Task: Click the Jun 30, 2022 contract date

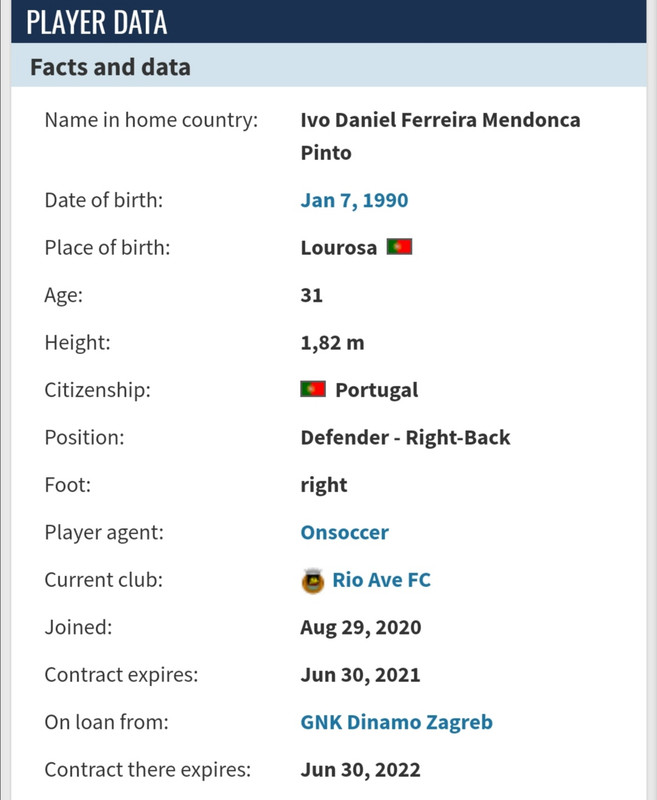Action: click(x=360, y=769)
